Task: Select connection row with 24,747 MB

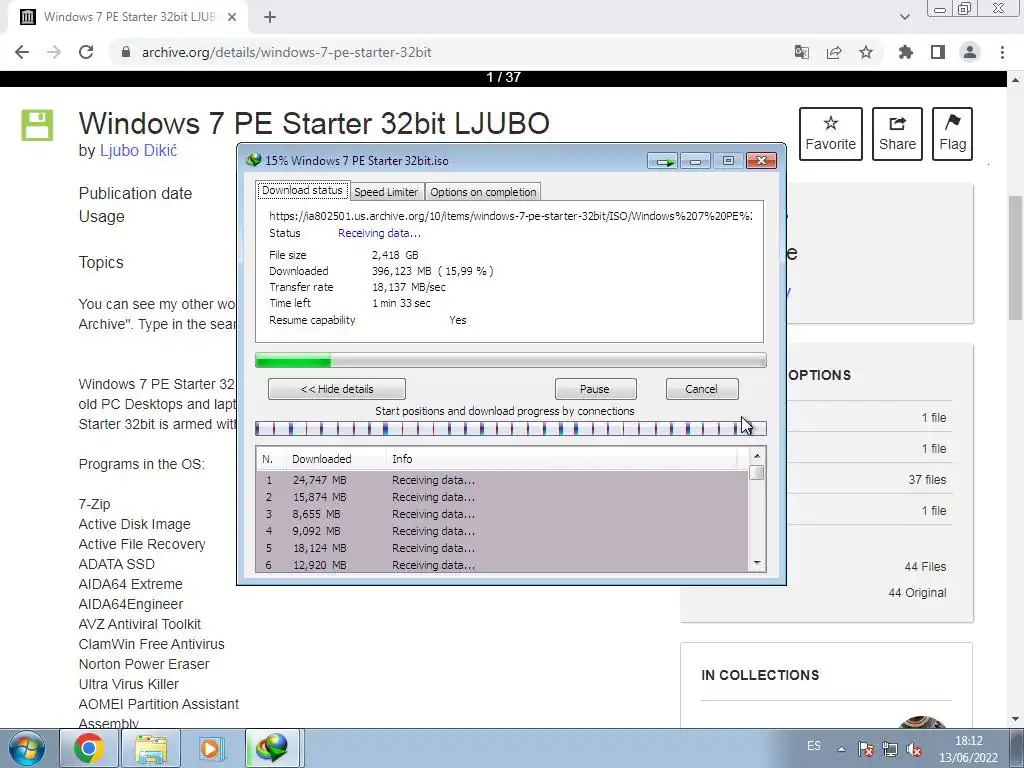Action: (x=502, y=480)
